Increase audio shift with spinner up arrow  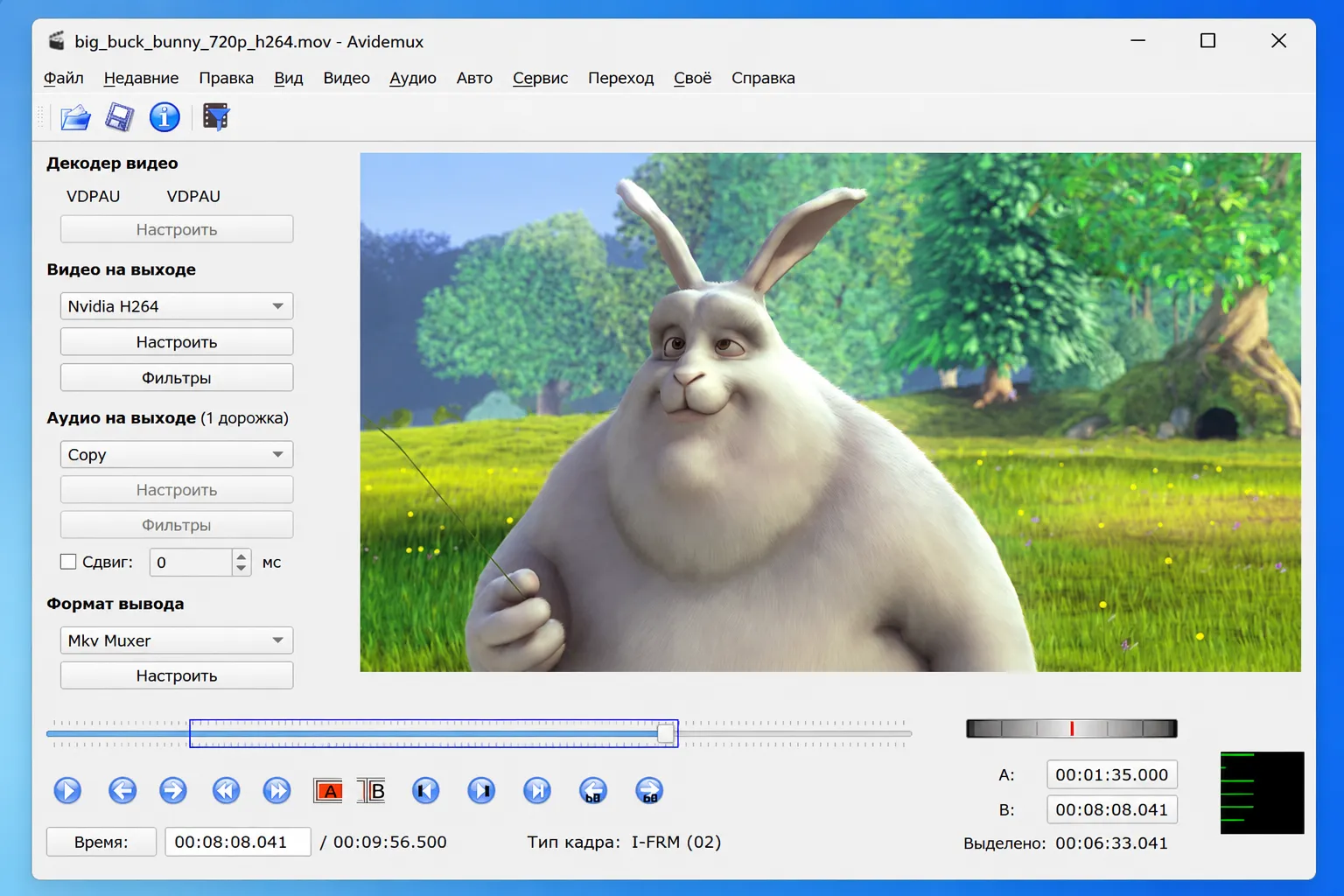click(x=241, y=556)
